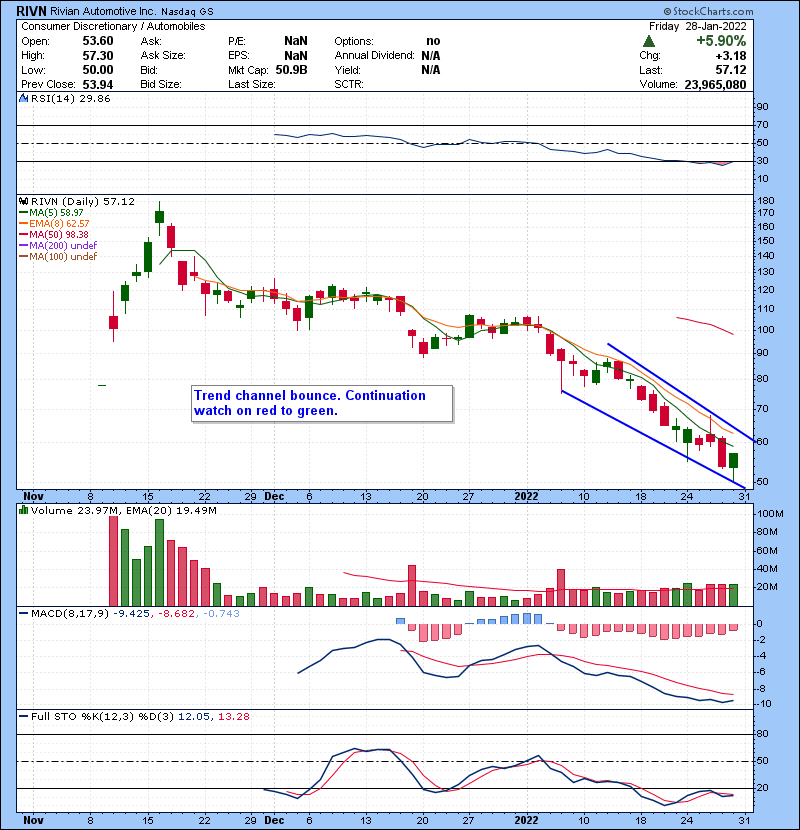Click the EMA(8) 62.57 legend entry
The height and width of the screenshot is (830, 800).
[x=55, y=224]
